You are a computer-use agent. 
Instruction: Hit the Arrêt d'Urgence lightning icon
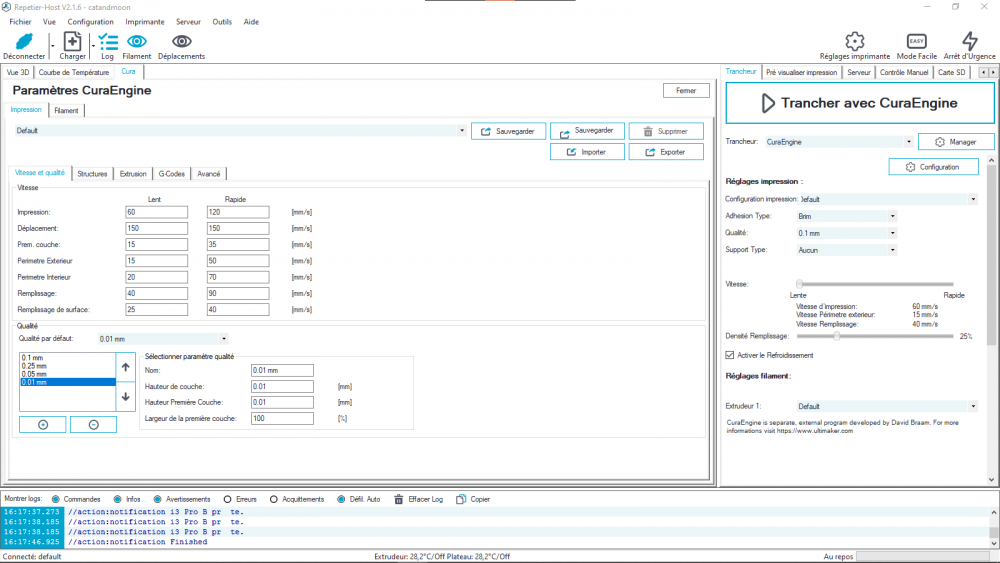(969, 41)
